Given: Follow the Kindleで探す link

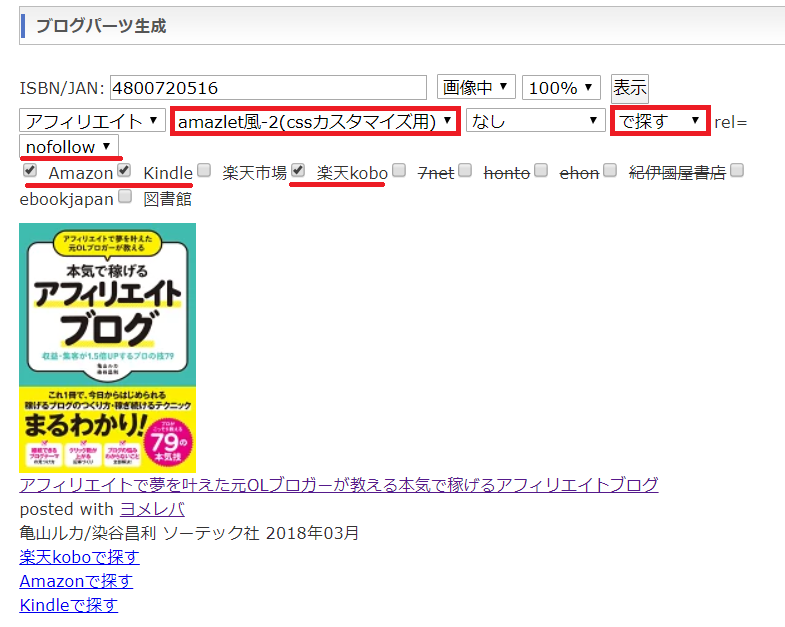Looking at the screenshot, I should (x=69, y=605).
